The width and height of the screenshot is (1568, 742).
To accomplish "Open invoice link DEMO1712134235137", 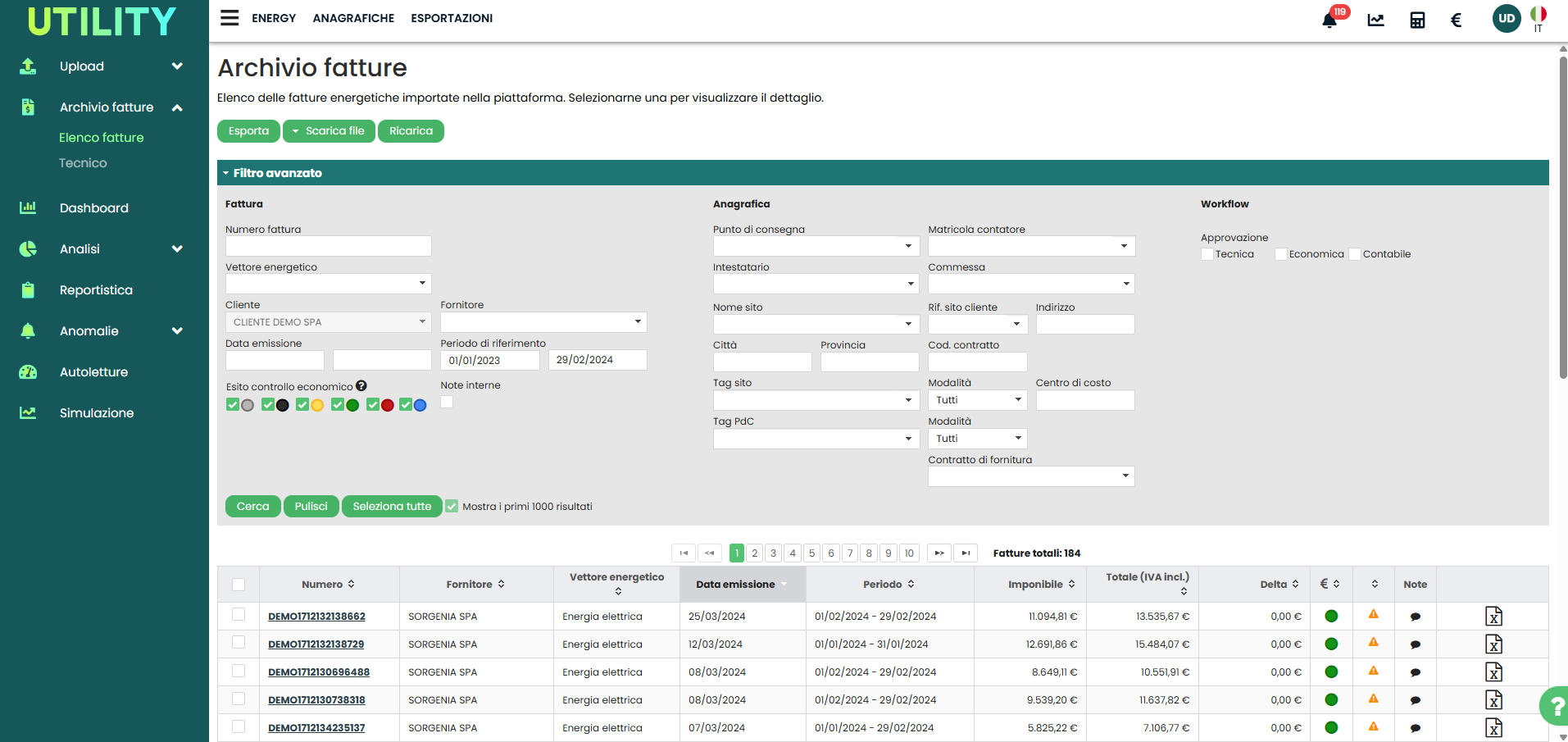I will tap(316, 728).
